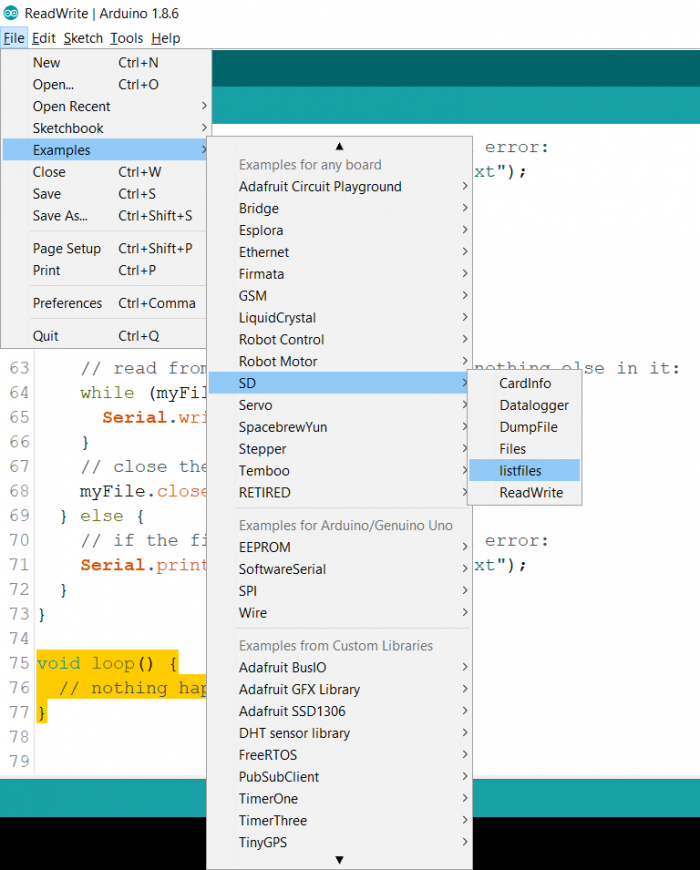Open the listfiles SD example
Image resolution: width=700 pixels, height=870 pixels.
tap(525, 471)
